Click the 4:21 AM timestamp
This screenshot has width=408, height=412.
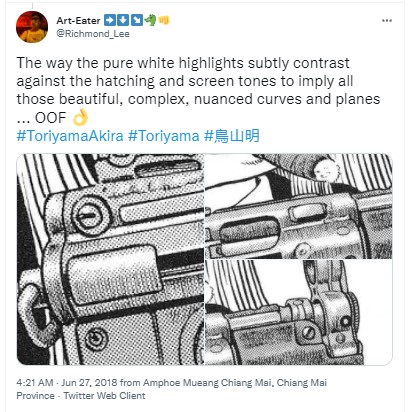pos(35,382)
